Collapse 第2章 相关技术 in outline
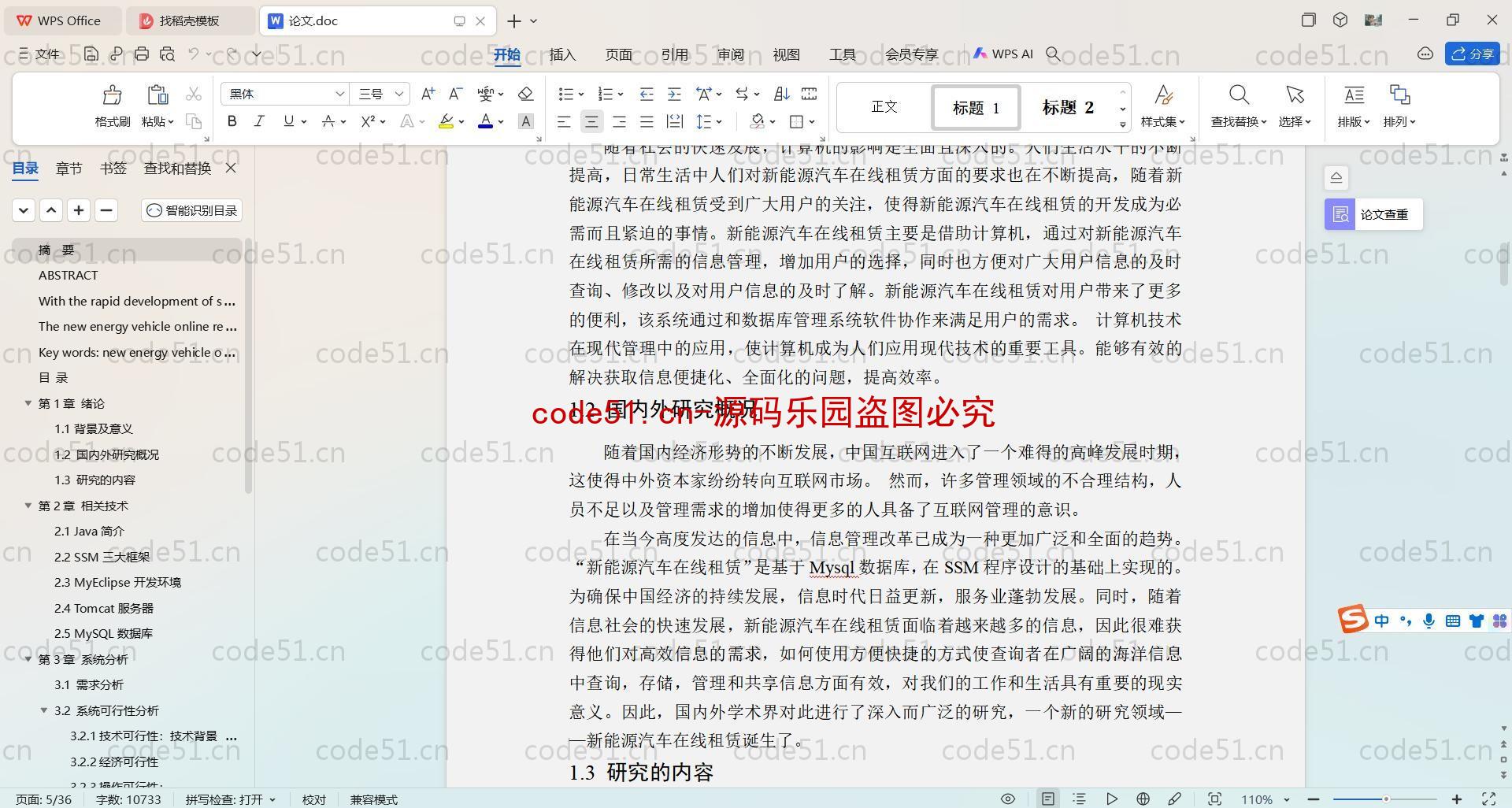This screenshot has width=1512, height=808. pyautogui.click(x=28, y=506)
